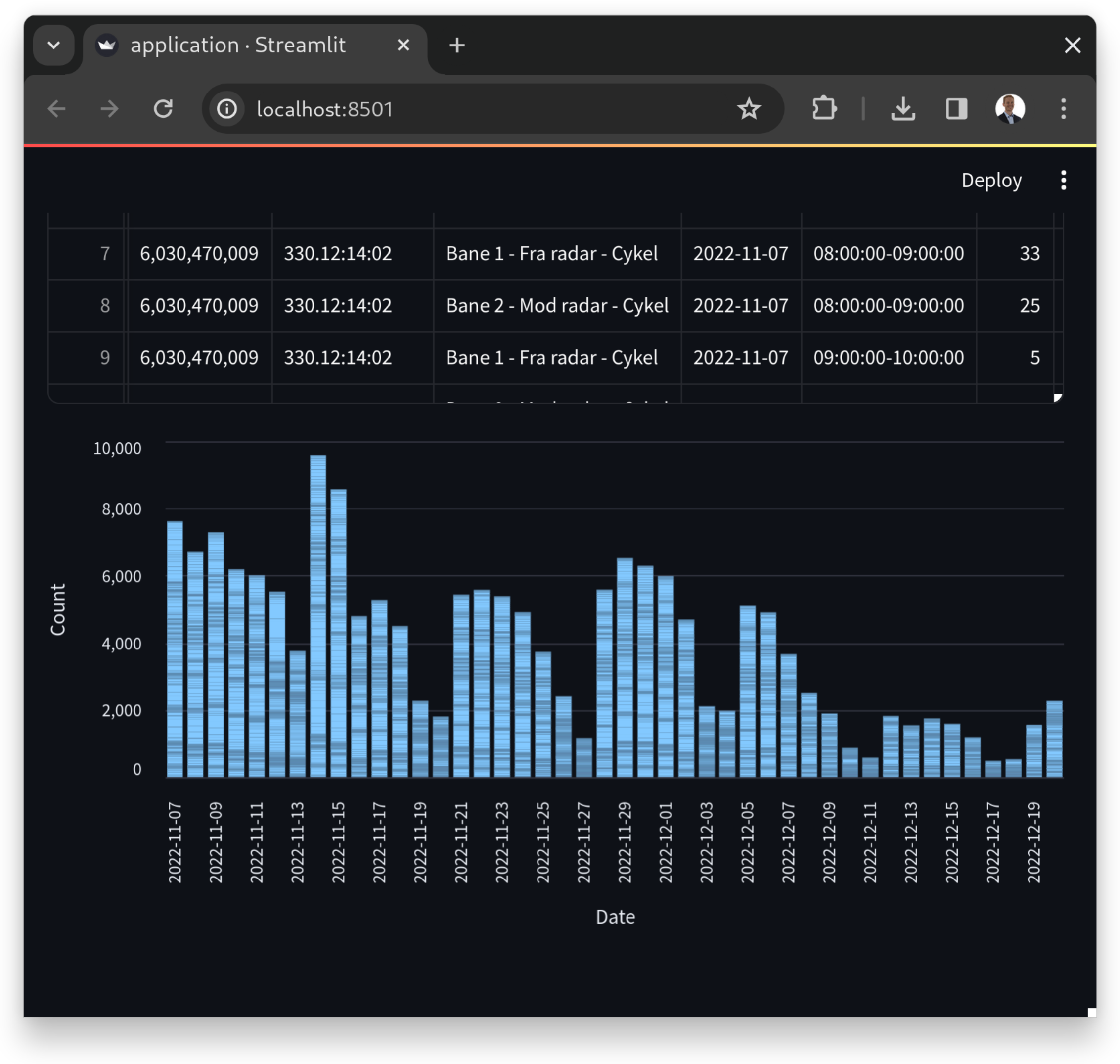Click the 330.12:14:02 cell in row 9
Screen dimensions: 1120x1064
click(353, 358)
